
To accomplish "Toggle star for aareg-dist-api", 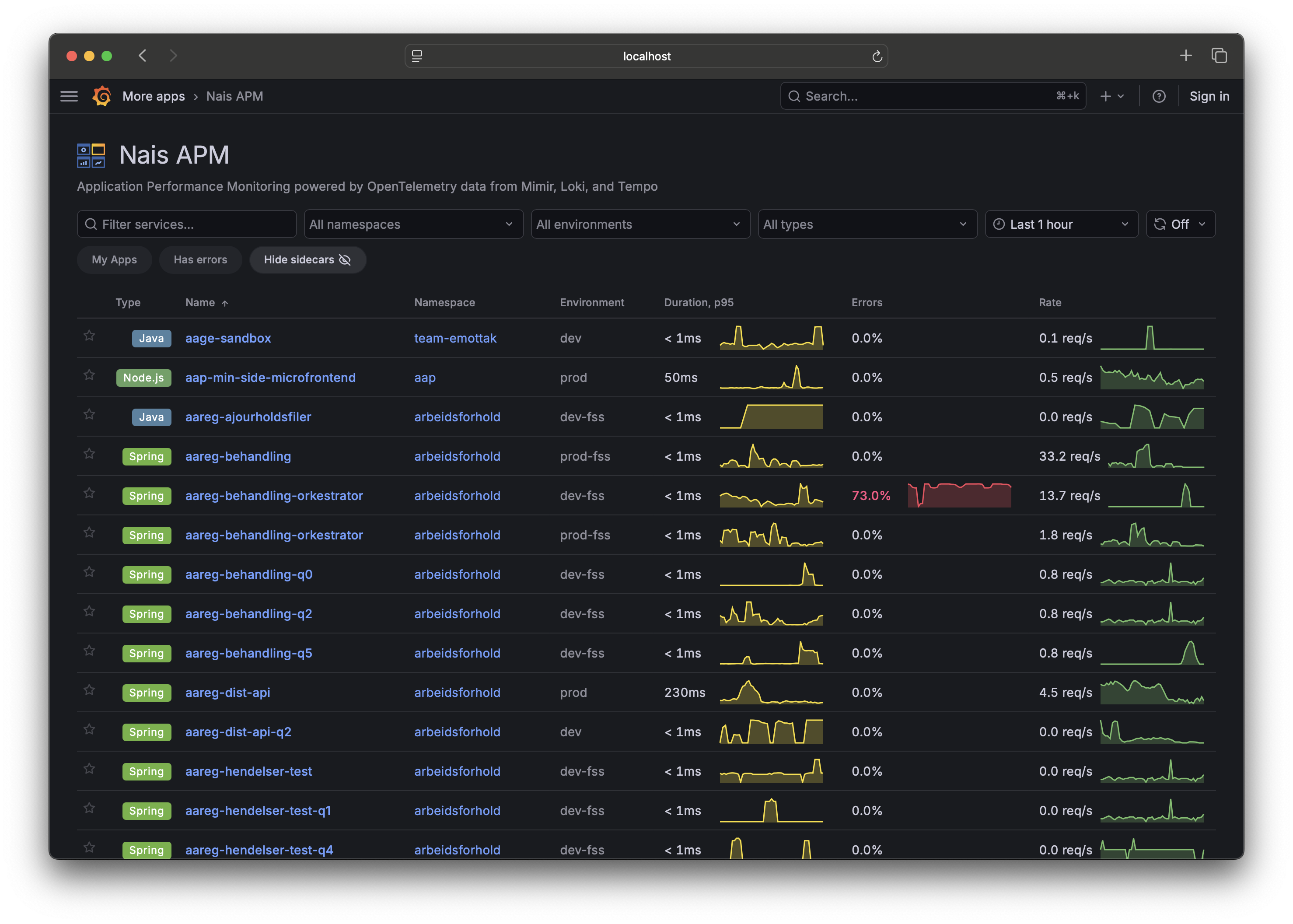I will (x=89, y=690).
